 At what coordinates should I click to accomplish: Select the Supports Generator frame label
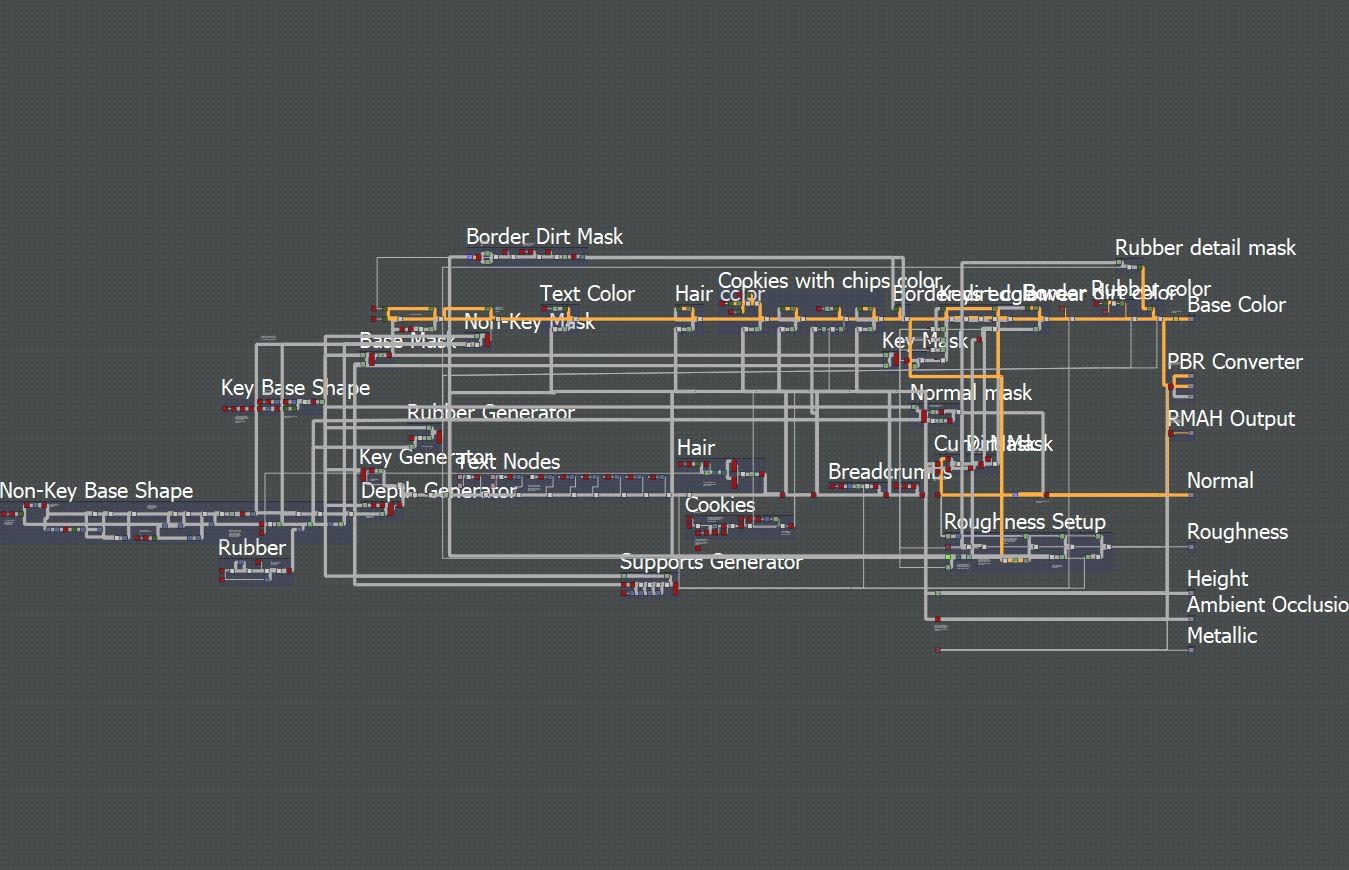point(711,562)
